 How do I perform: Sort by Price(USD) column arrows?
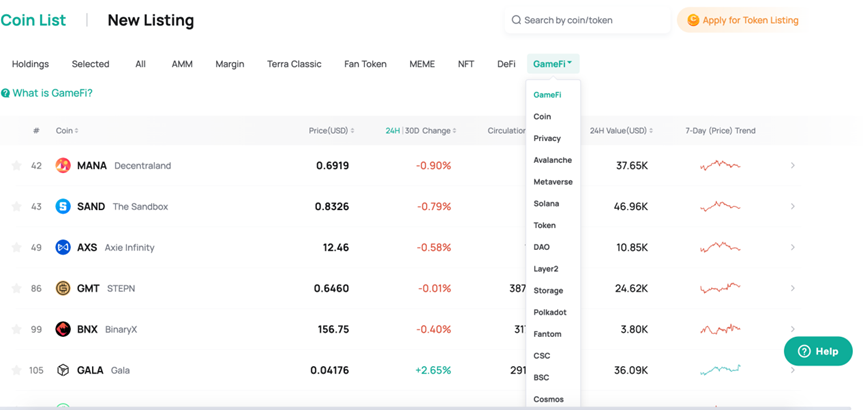[352, 131]
